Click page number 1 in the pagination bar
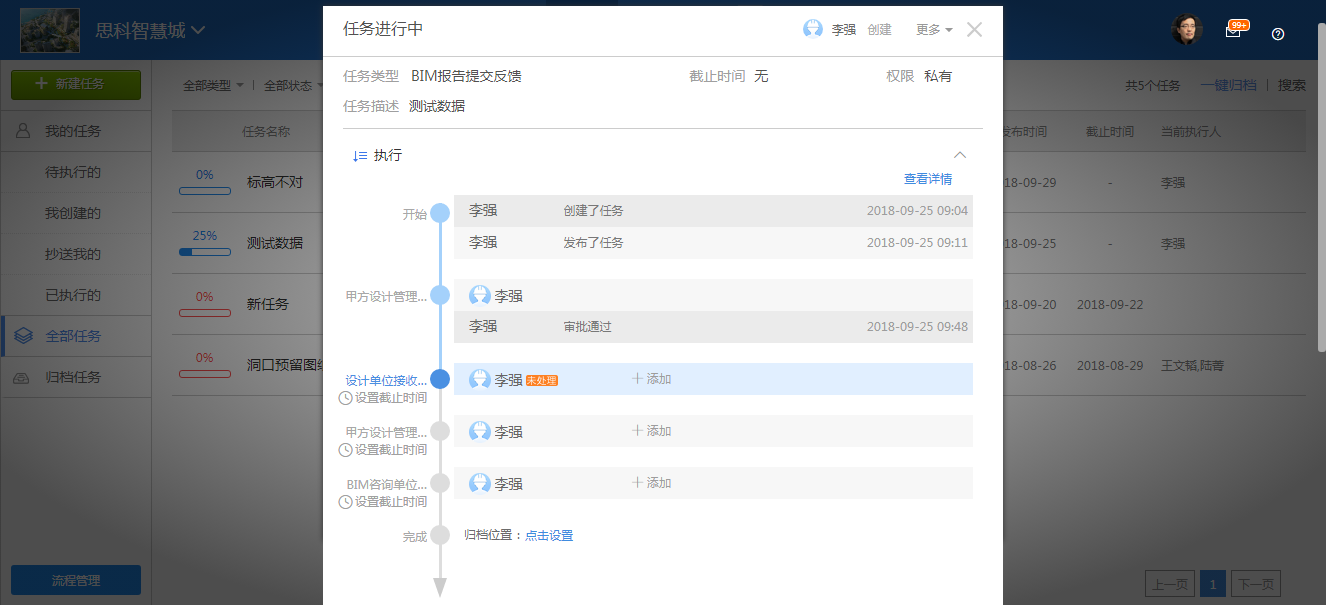Image resolution: width=1326 pixels, height=605 pixels. click(x=1212, y=583)
